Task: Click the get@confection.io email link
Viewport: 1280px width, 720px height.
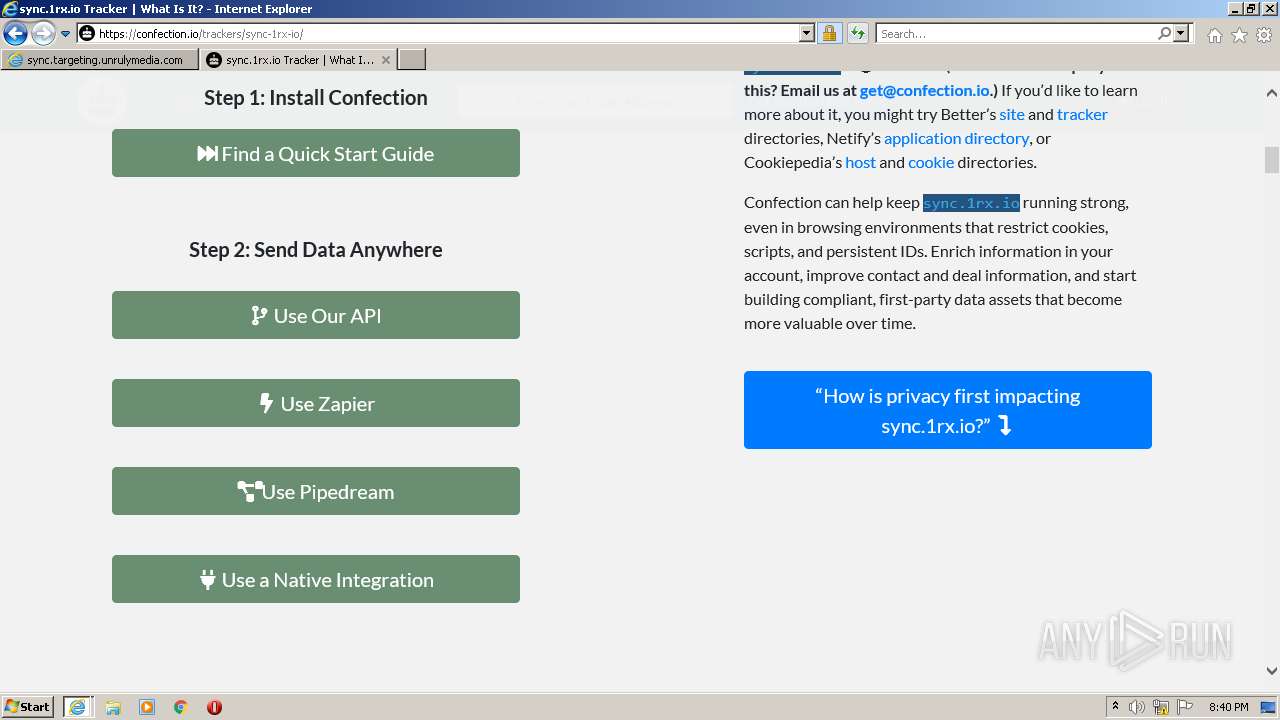Action: 925,90
